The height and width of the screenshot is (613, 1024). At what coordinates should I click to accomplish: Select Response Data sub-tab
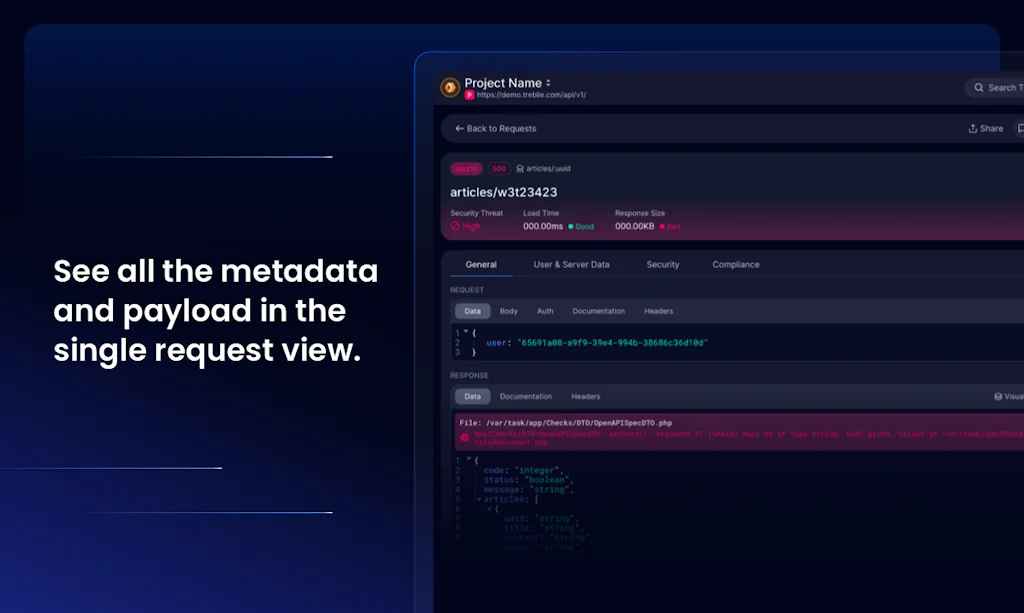point(472,396)
